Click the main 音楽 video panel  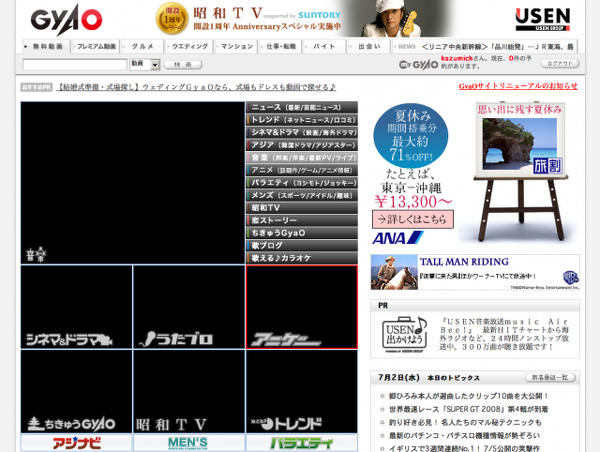(132, 183)
